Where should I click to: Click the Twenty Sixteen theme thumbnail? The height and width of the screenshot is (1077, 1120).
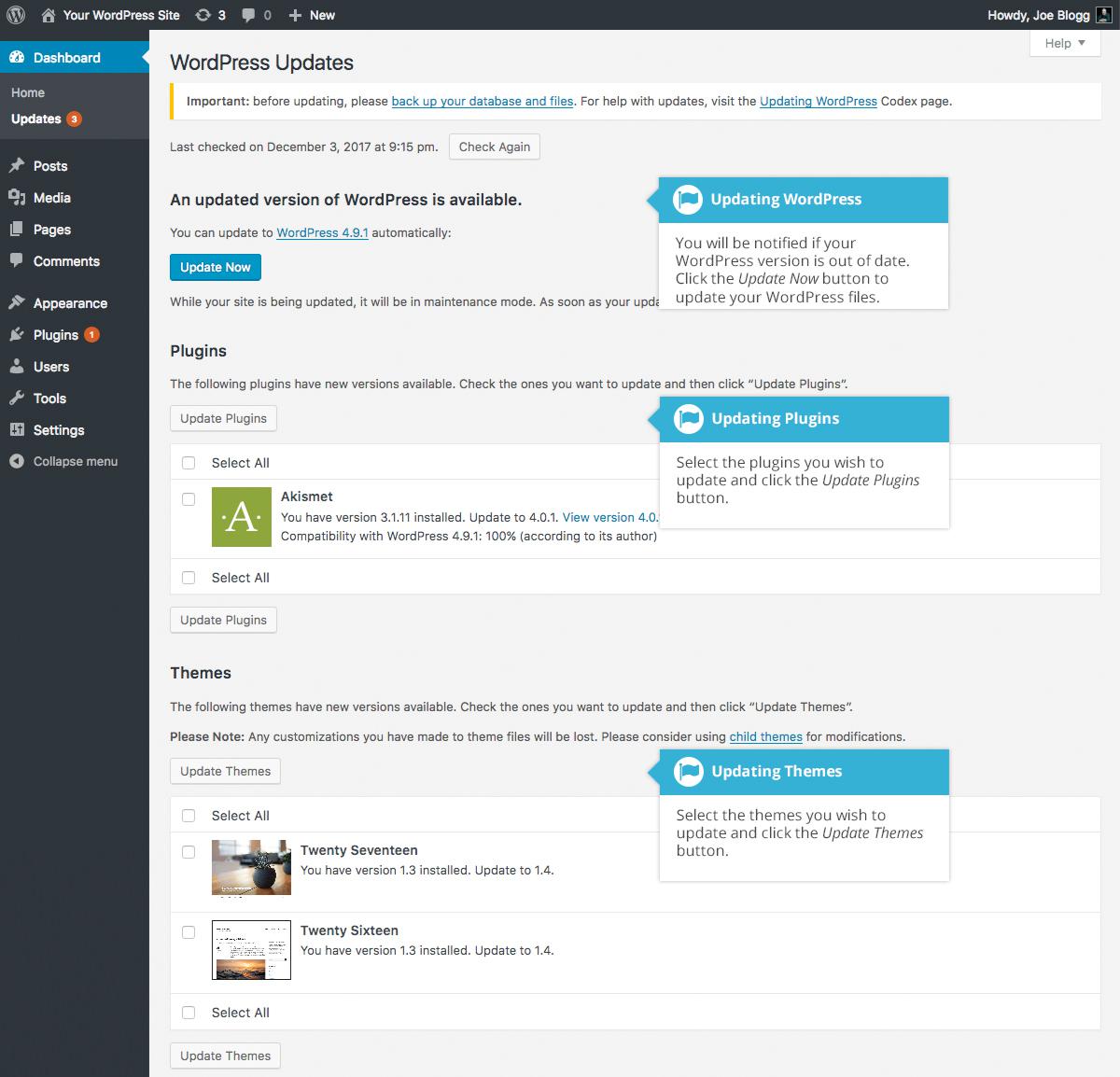pyautogui.click(x=251, y=950)
